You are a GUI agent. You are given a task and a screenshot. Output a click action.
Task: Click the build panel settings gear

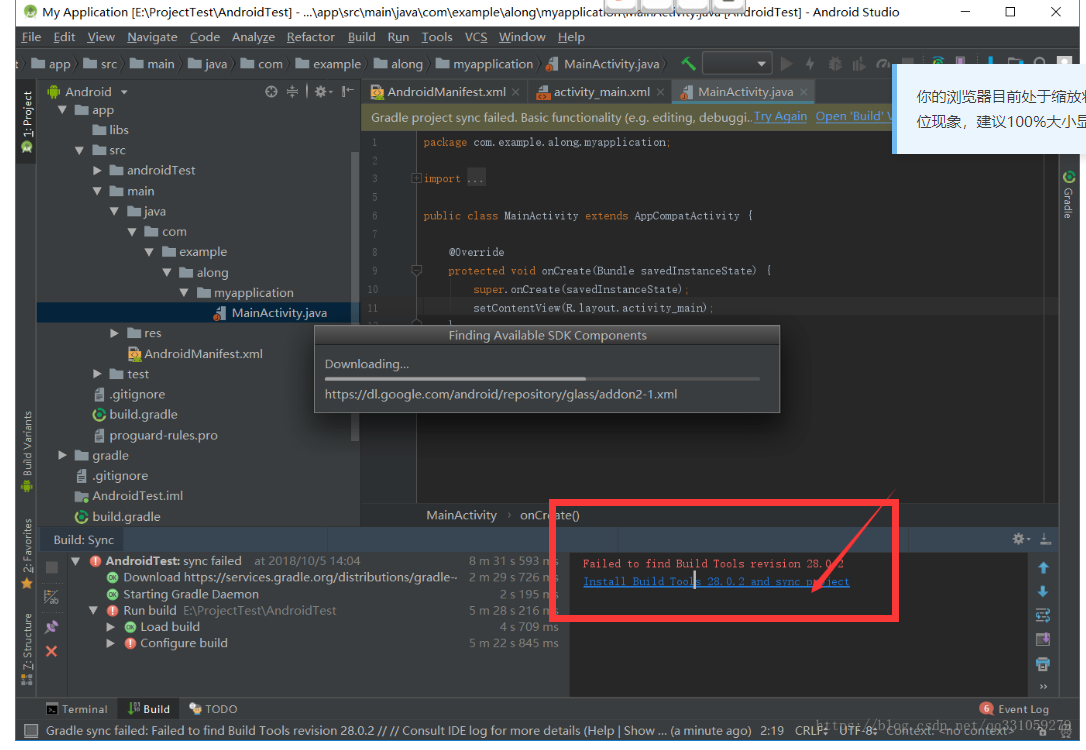tap(1021, 539)
